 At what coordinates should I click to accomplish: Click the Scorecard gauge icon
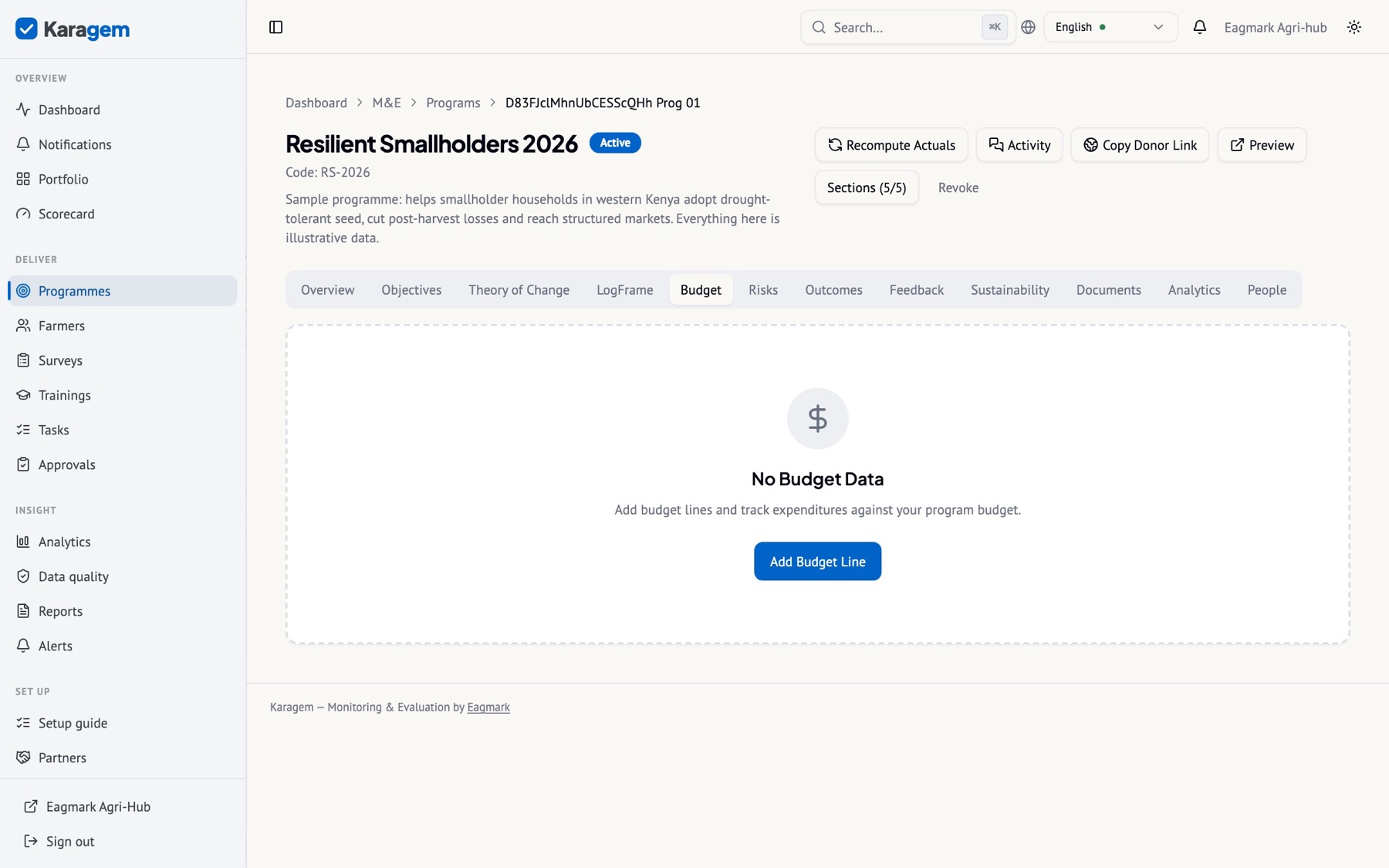pyautogui.click(x=23, y=214)
